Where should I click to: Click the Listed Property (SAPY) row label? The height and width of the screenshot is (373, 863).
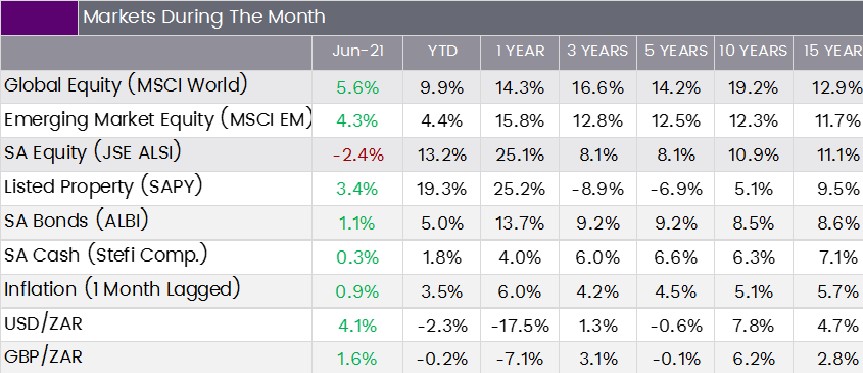point(103,187)
